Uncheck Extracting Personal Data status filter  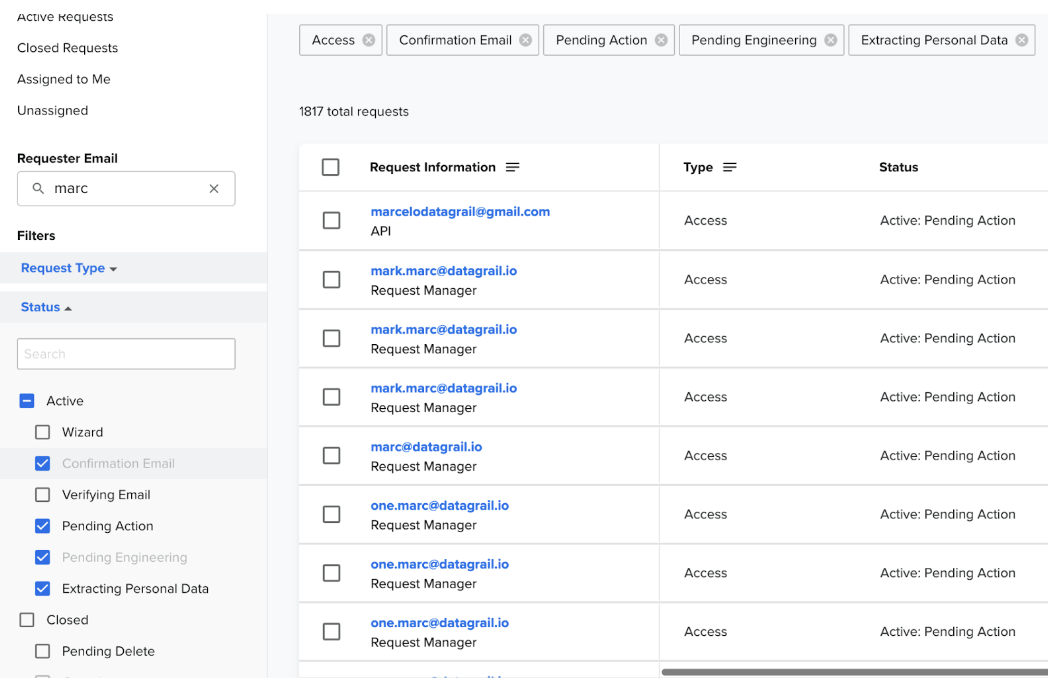[42, 589]
